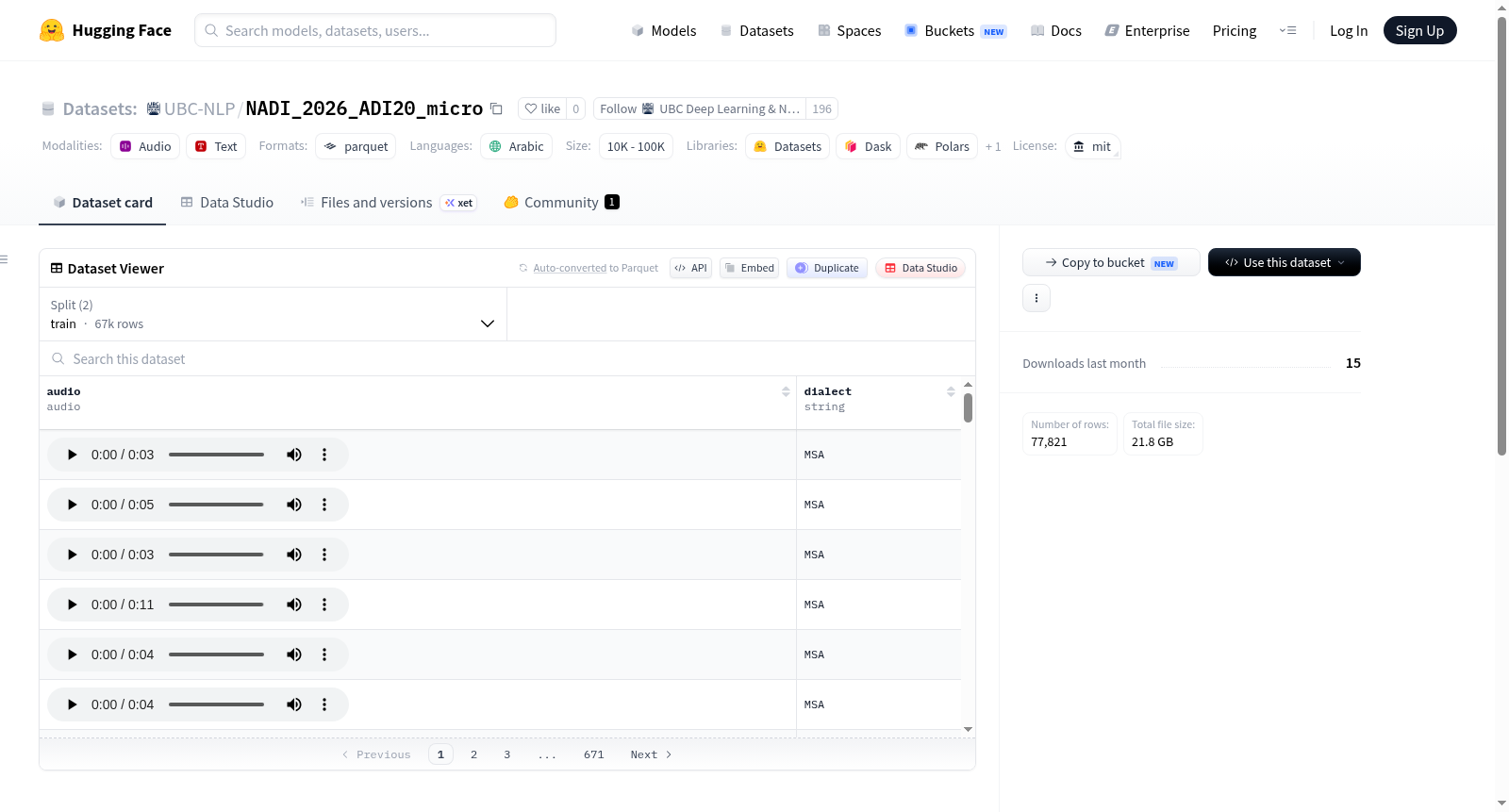
Task: Click the like heart button
Action: [x=542, y=108]
